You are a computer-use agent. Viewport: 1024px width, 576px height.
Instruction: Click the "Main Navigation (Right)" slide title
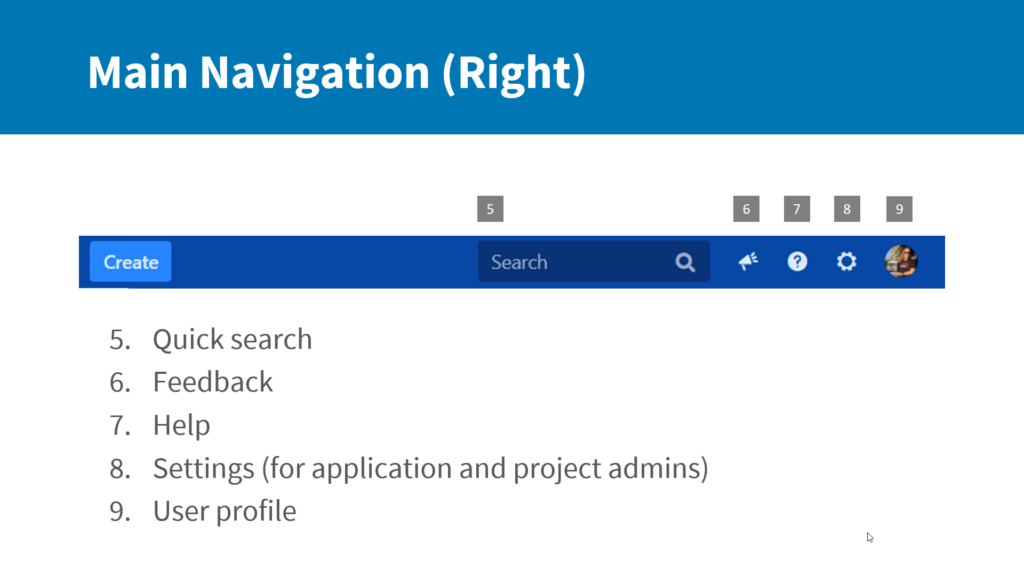337,72
